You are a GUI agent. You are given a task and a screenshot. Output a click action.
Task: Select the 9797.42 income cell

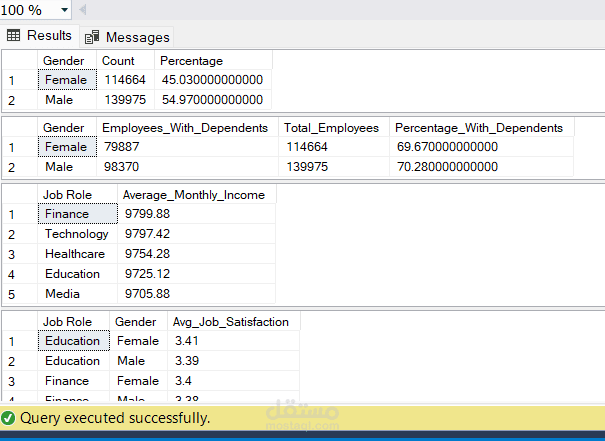[197, 234]
